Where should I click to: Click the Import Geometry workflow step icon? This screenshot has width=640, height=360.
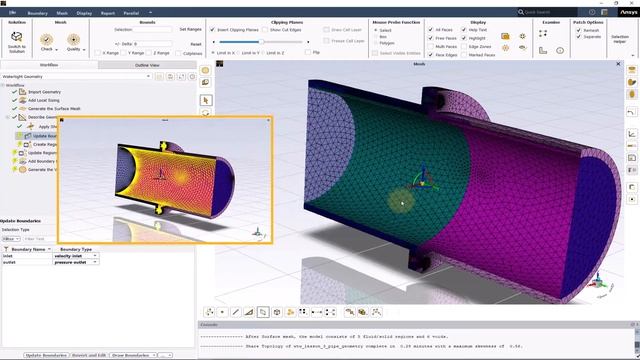pyautogui.click(x=23, y=92)
